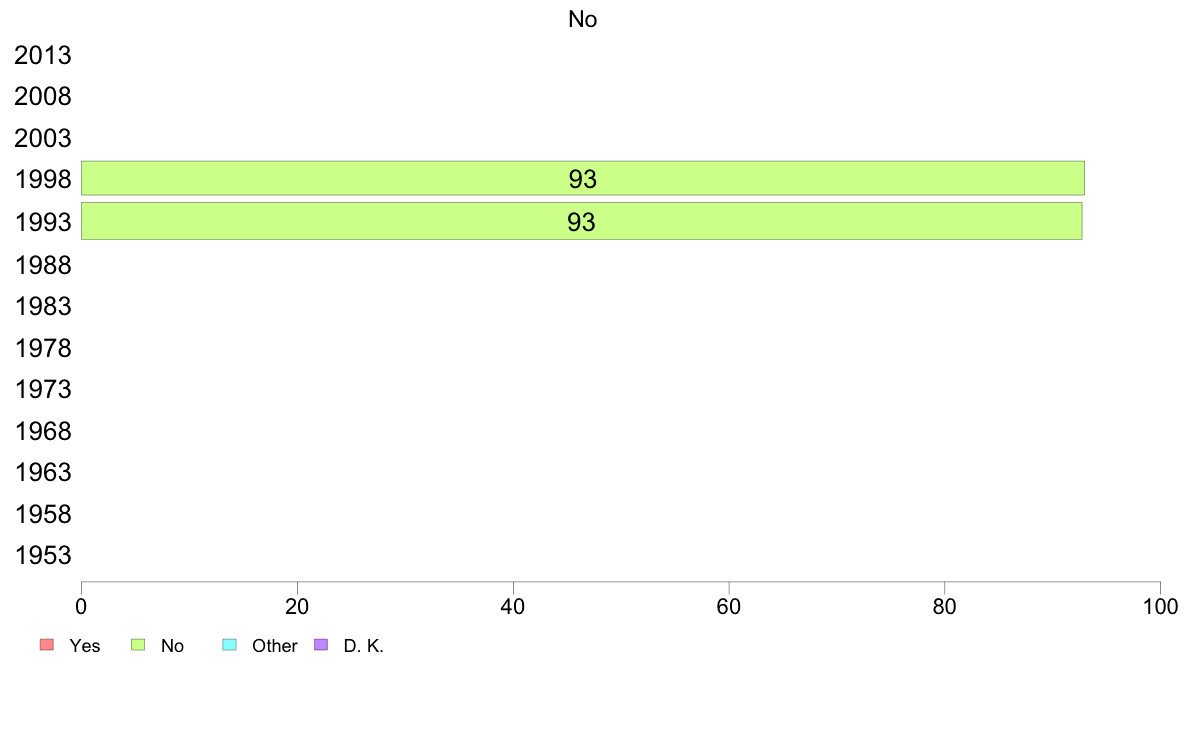Click the x-axis tick label 0
The width and height of the screenshot is (1188, 736).
(81, 606)
